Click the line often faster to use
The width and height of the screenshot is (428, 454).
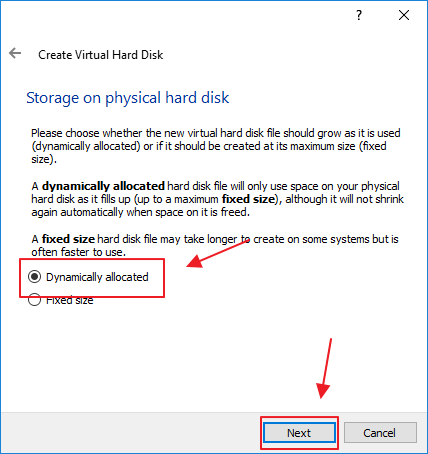[79, 252]
